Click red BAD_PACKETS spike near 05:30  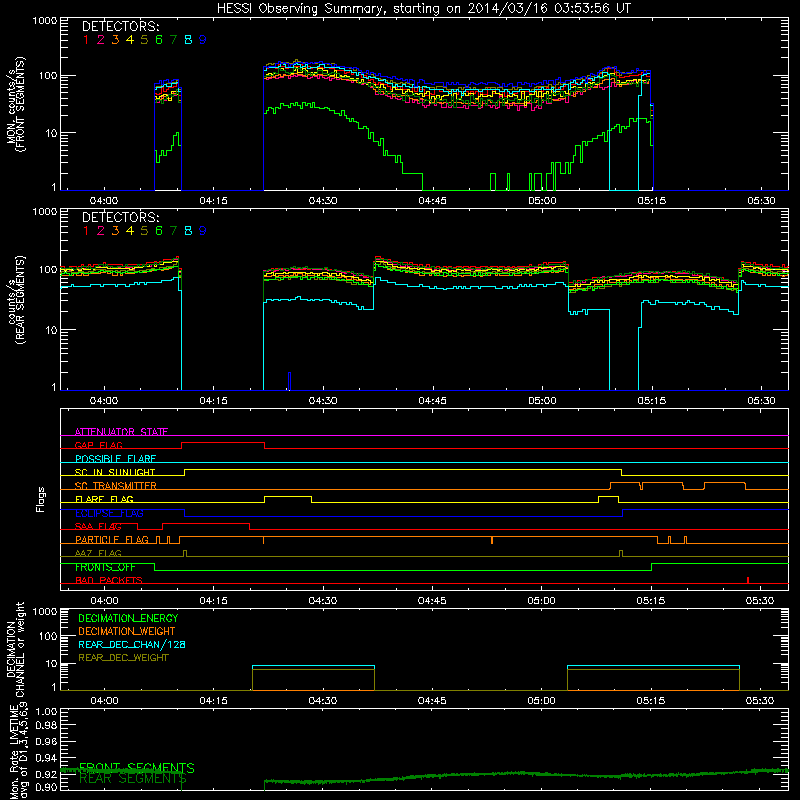(748, 580)
